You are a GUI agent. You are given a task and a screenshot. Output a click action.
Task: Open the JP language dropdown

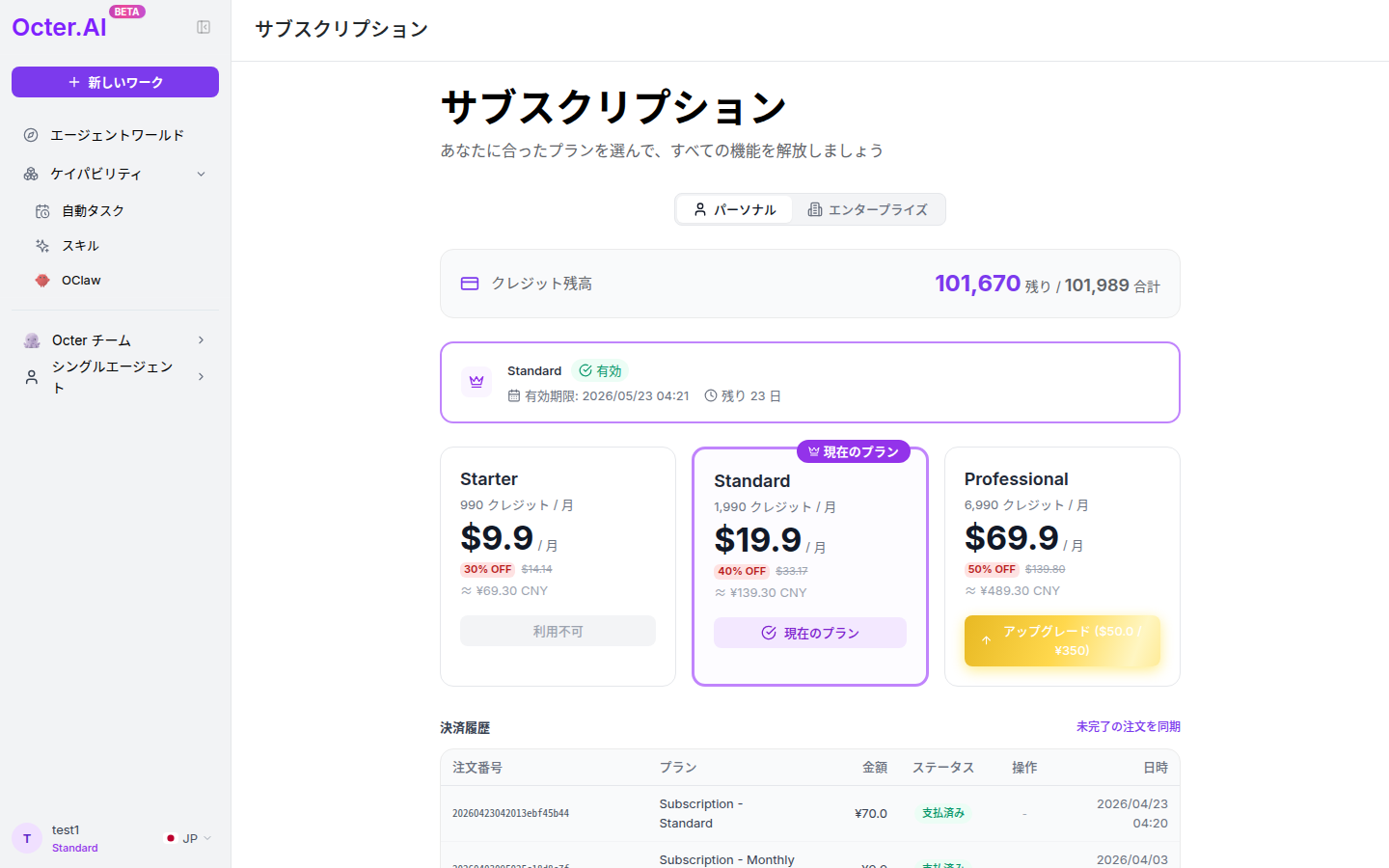(188, 838)
